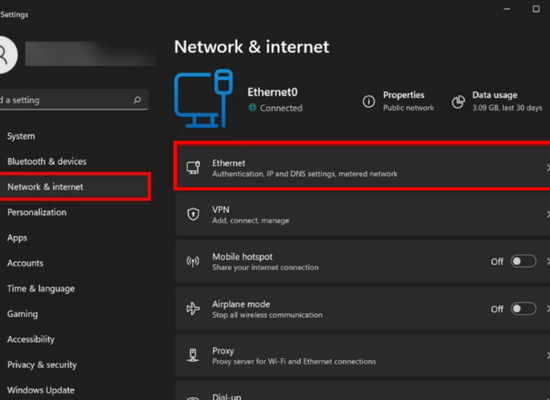Image resolution: width=550 pixels, height=400 pixels.
Task: Click the search magnifier icon
Action: click(137, 100)
